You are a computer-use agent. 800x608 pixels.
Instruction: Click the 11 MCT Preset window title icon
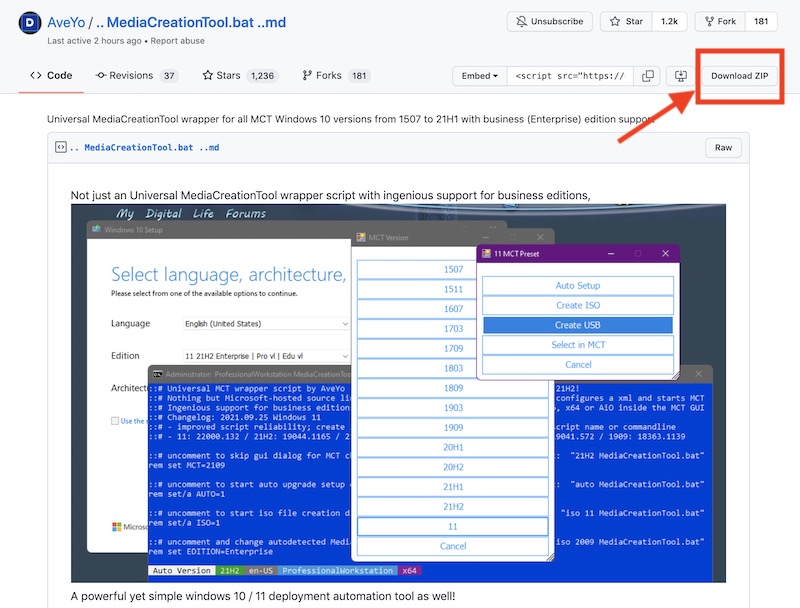486,254
